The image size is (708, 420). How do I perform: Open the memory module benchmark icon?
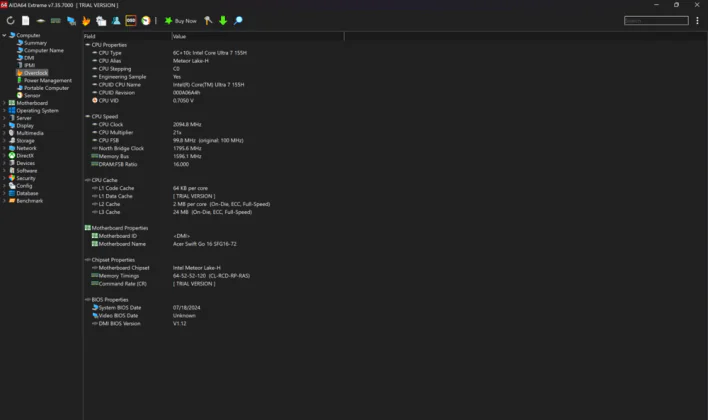[x=56, y=21]
